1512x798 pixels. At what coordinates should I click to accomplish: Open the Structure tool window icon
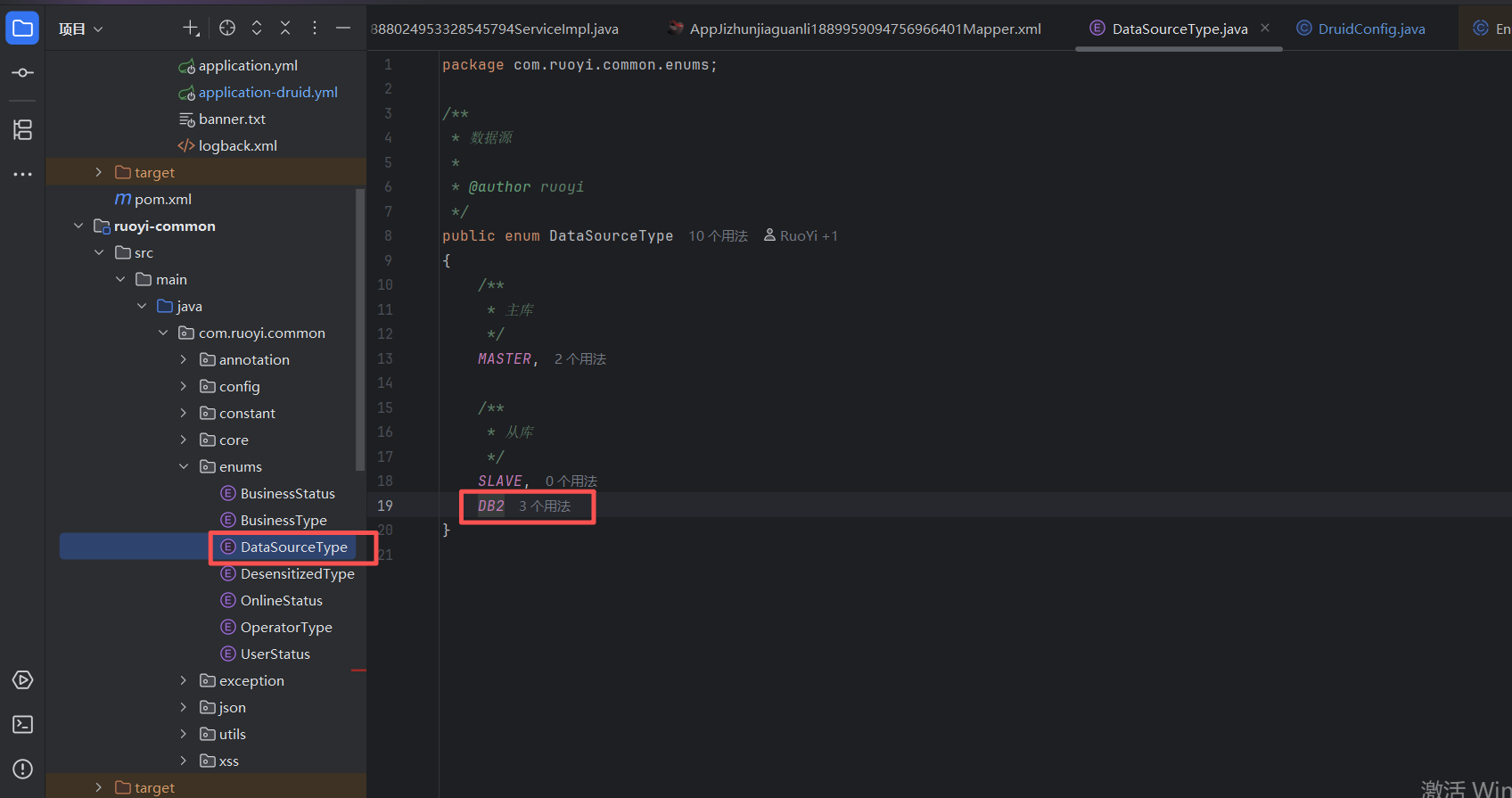(22, 129)
